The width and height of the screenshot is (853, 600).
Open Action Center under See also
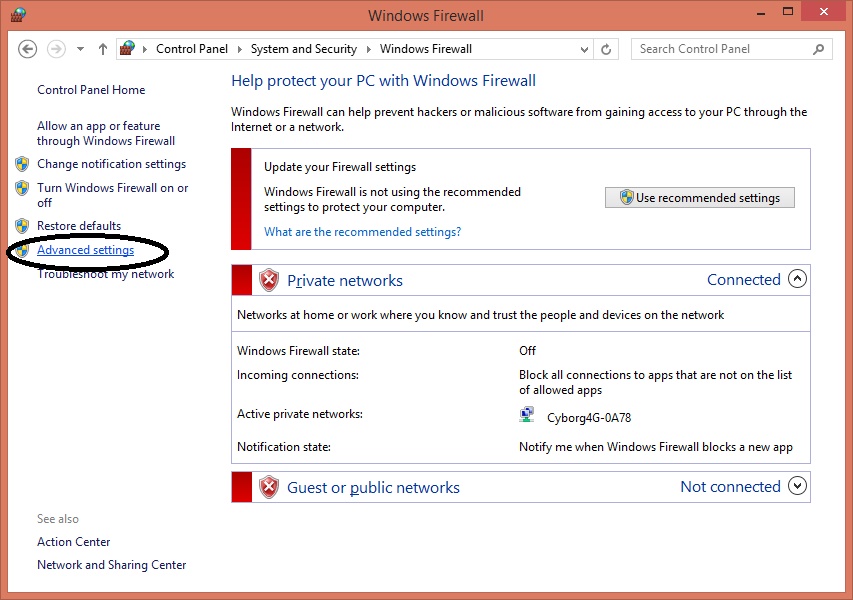[73, 542]
